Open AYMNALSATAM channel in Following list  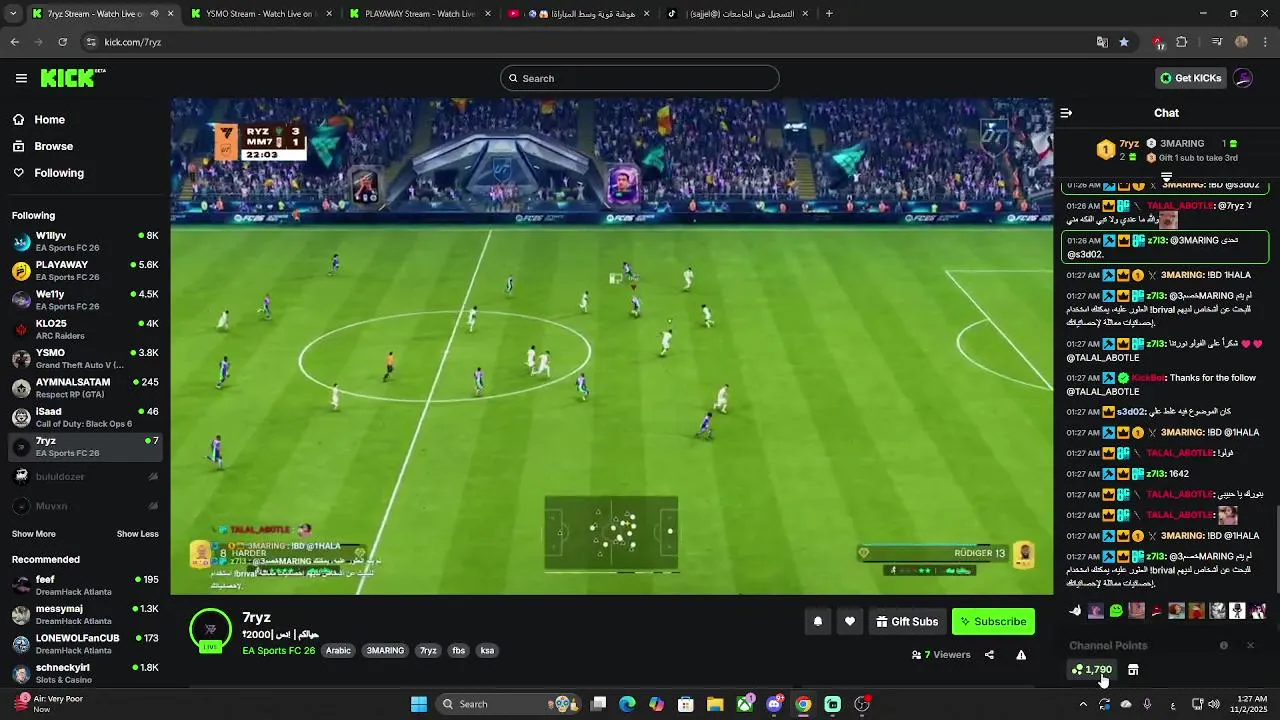pyautogui.click(x=85, y=387)
